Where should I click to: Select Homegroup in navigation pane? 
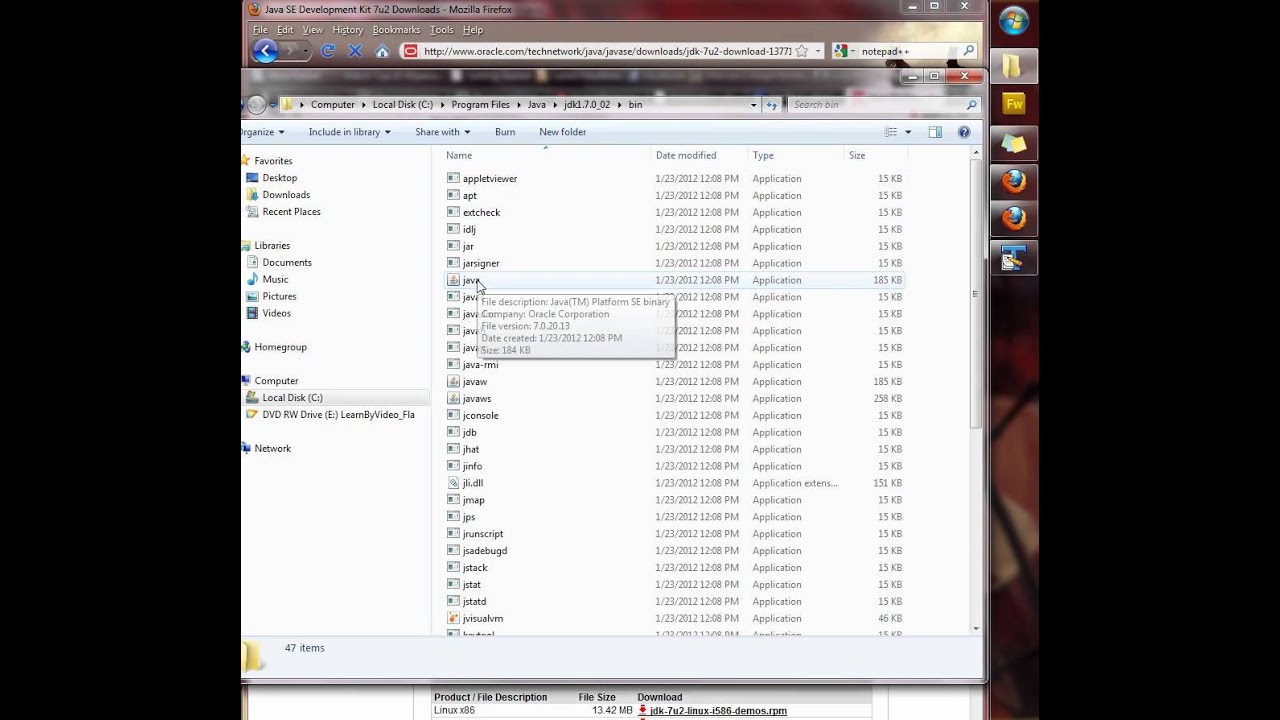click(280, 347)
